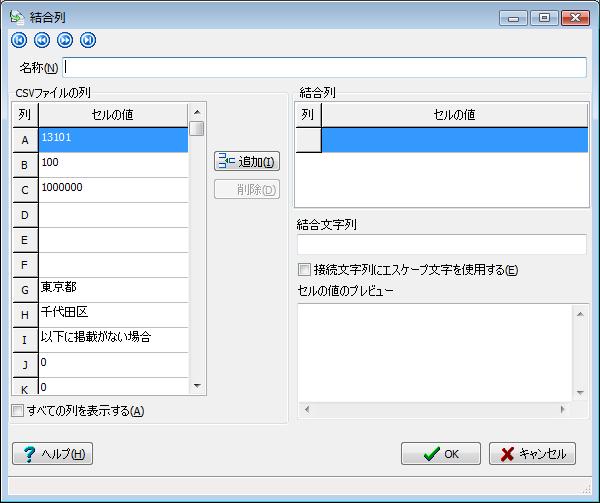Click row header B in CSV list
600x503 pixels.
24,165
